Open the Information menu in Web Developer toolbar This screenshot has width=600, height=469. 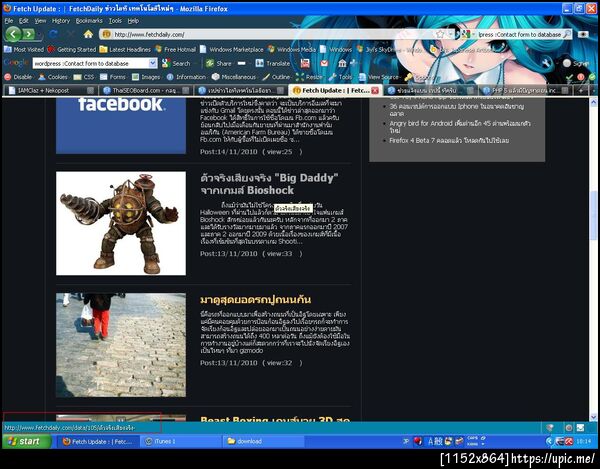click(186, 77)
